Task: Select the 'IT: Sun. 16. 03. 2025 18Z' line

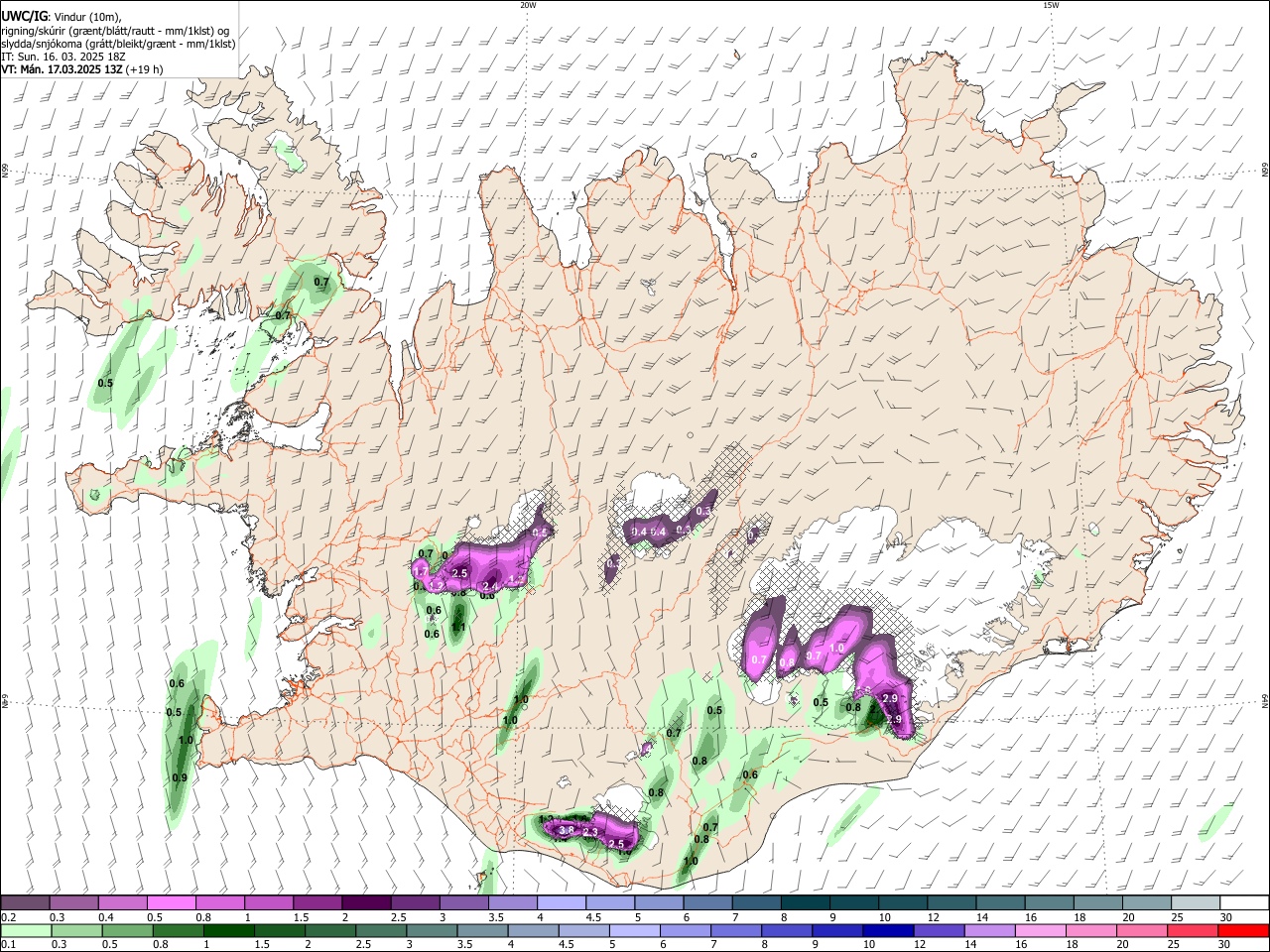Action: point(63,57)
